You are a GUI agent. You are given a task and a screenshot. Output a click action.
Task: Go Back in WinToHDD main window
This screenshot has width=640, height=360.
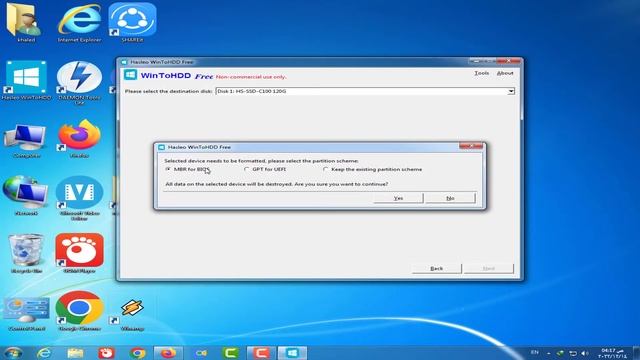pos(437,269)
